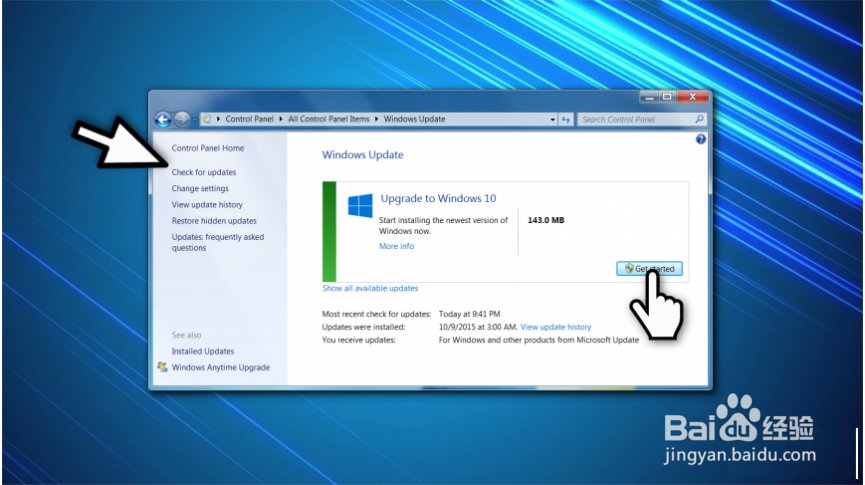
Task: Expand the arrow after Control Panel breadcrumb
Action: point(281,119)
